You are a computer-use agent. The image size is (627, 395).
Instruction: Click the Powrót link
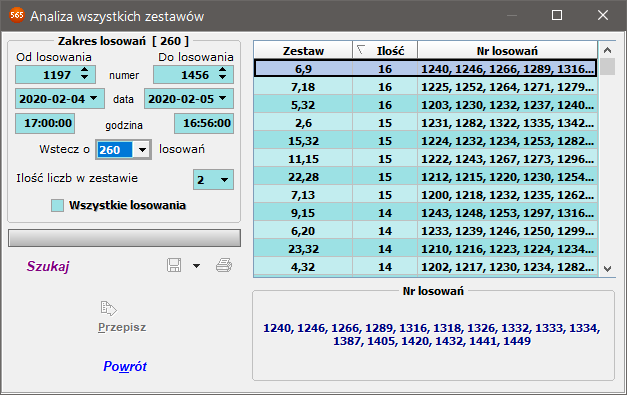tap(125, 366)
